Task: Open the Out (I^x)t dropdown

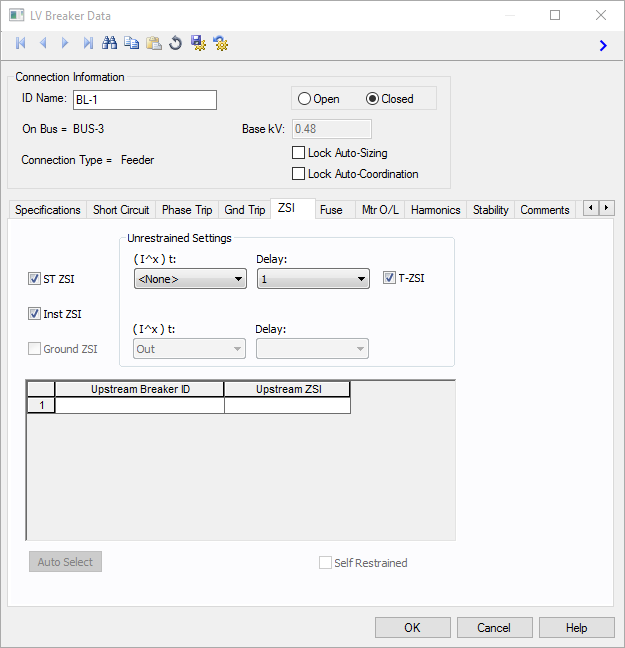Action: pyautogui.click(x=189, y=349)
